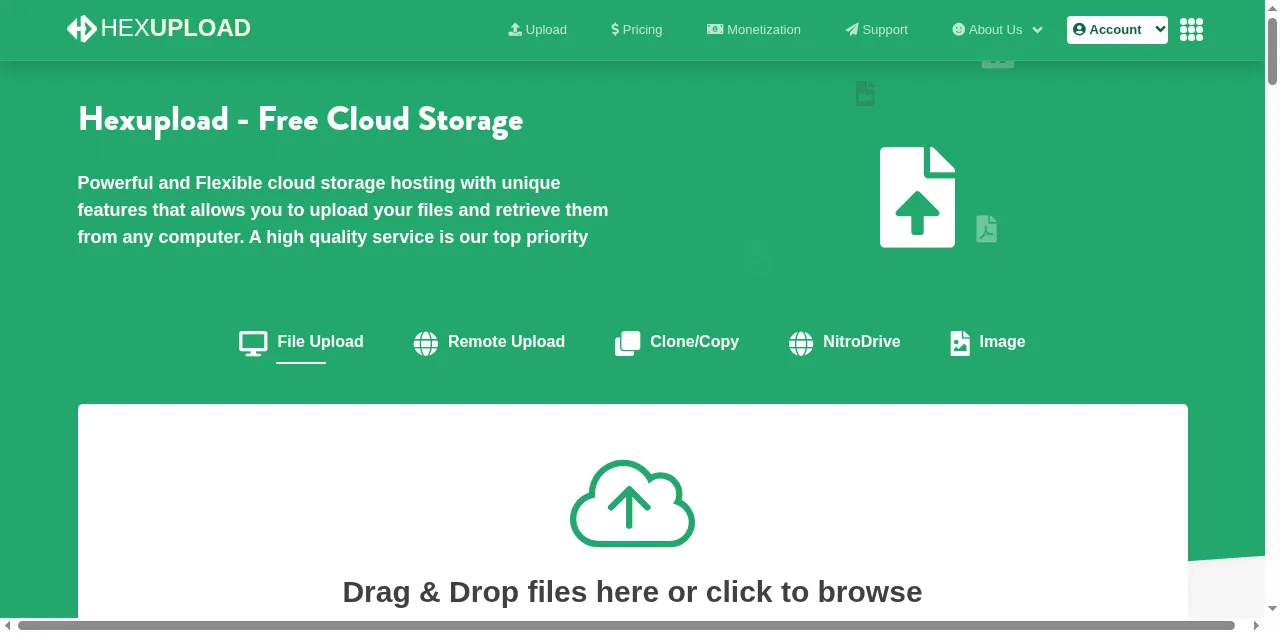Open the Monetization page
Image resolution: width=1280 pixels, height=633 pixels.
764,29
